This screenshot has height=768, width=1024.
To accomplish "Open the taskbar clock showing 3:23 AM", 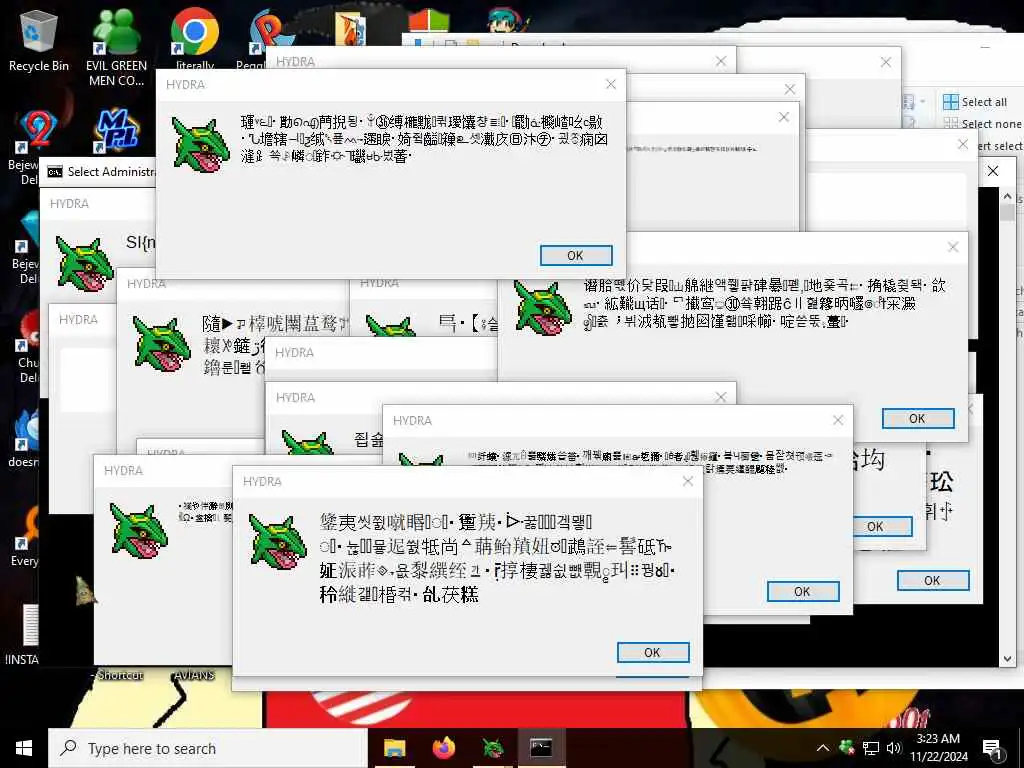I will pyautogui.click(x=938, y=748).
